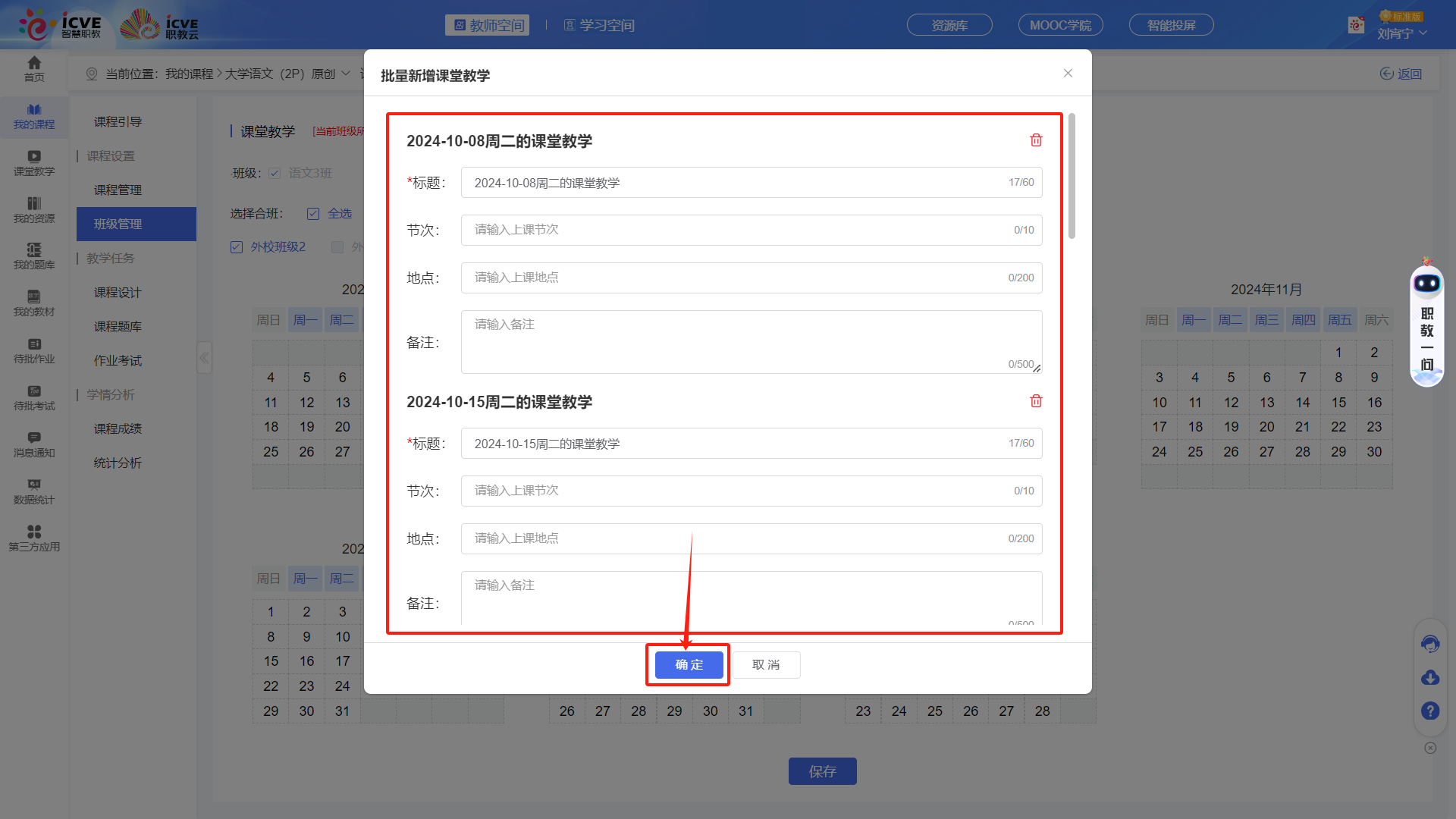Switch to the 学习空间 tab
The image size is (1456, 819).
[599, 24]
